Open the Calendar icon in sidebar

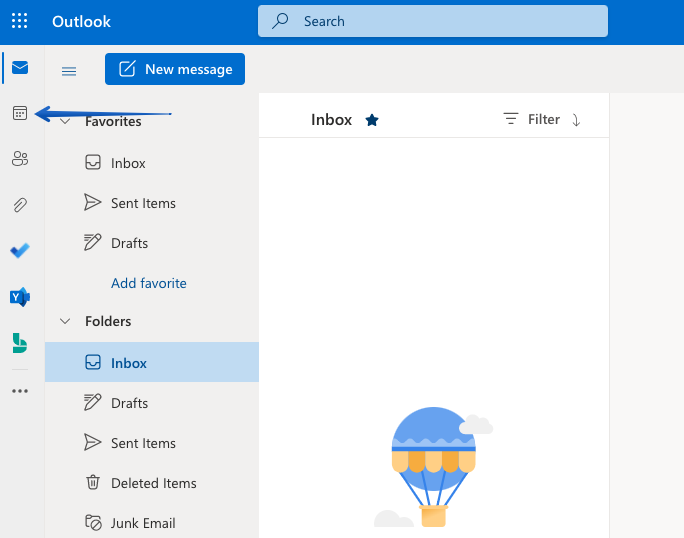20,113
